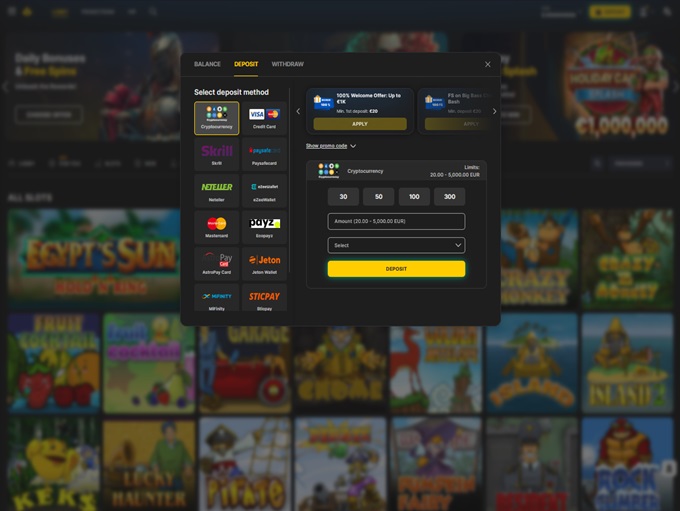Expand the Show promo code section

(x=331, y=146)
